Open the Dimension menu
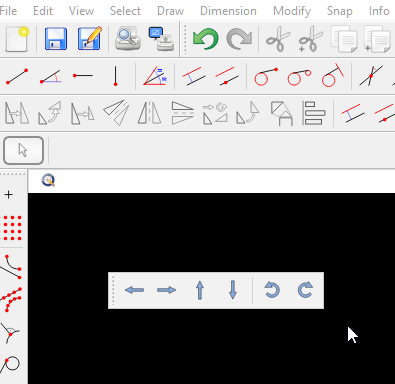The width and height of the screenshot is (395, 384). point(228,11)
